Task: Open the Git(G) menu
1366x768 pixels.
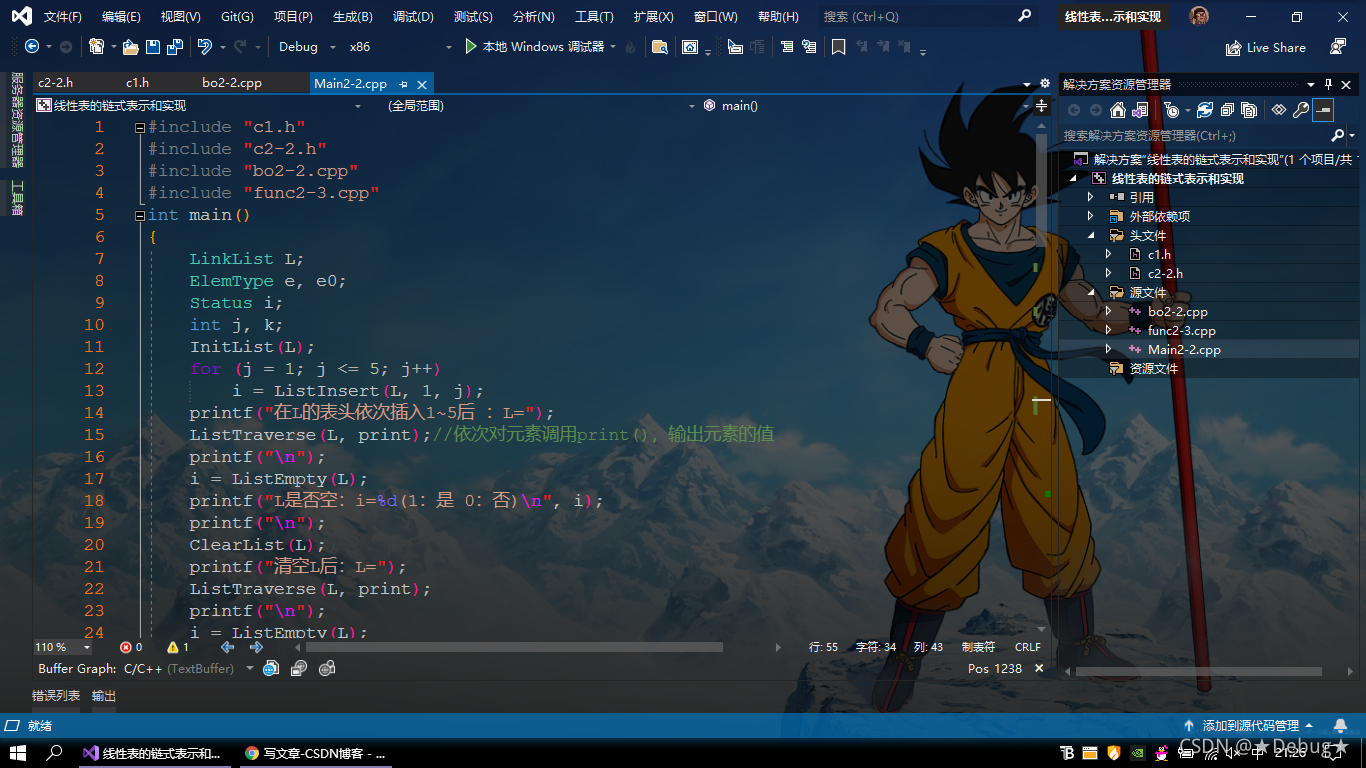Action: pos(237,17)
